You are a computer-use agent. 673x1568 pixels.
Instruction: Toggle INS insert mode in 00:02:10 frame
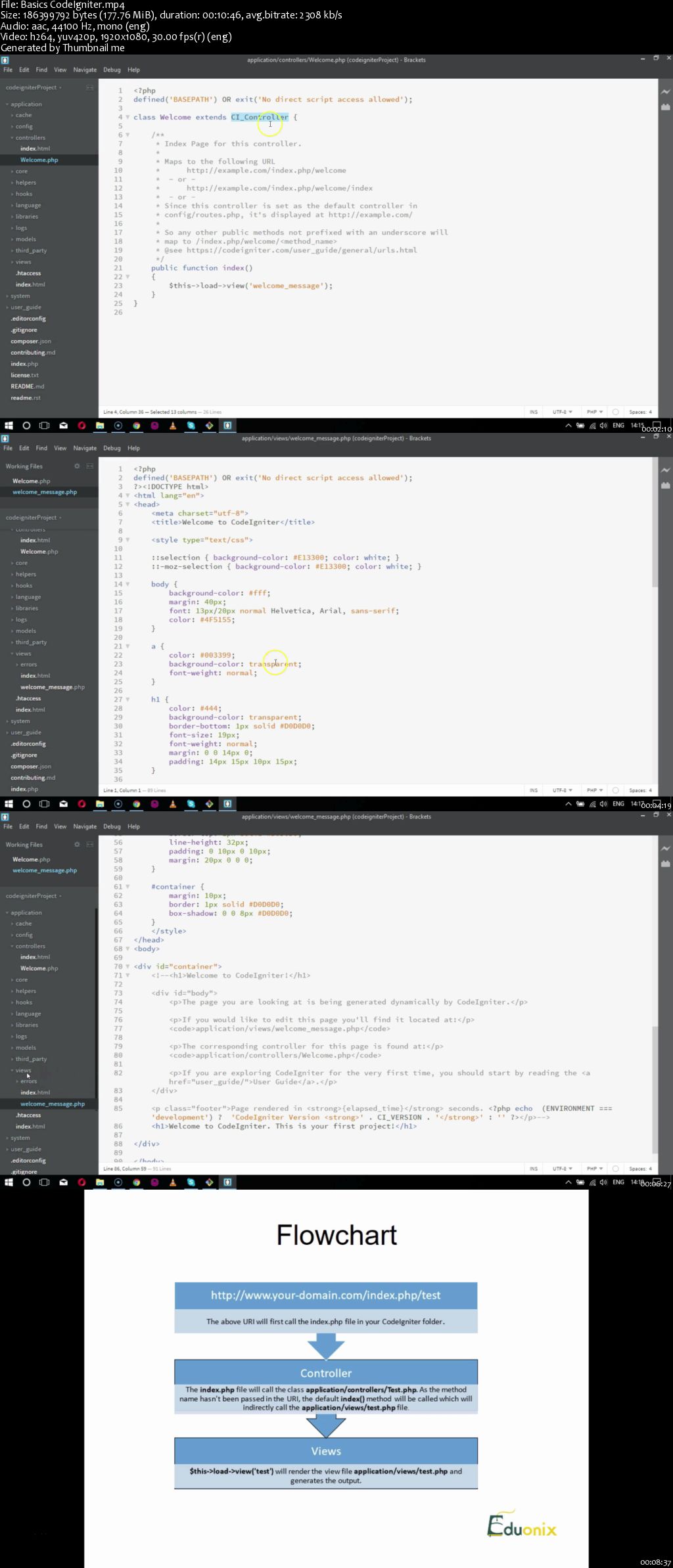534,412
